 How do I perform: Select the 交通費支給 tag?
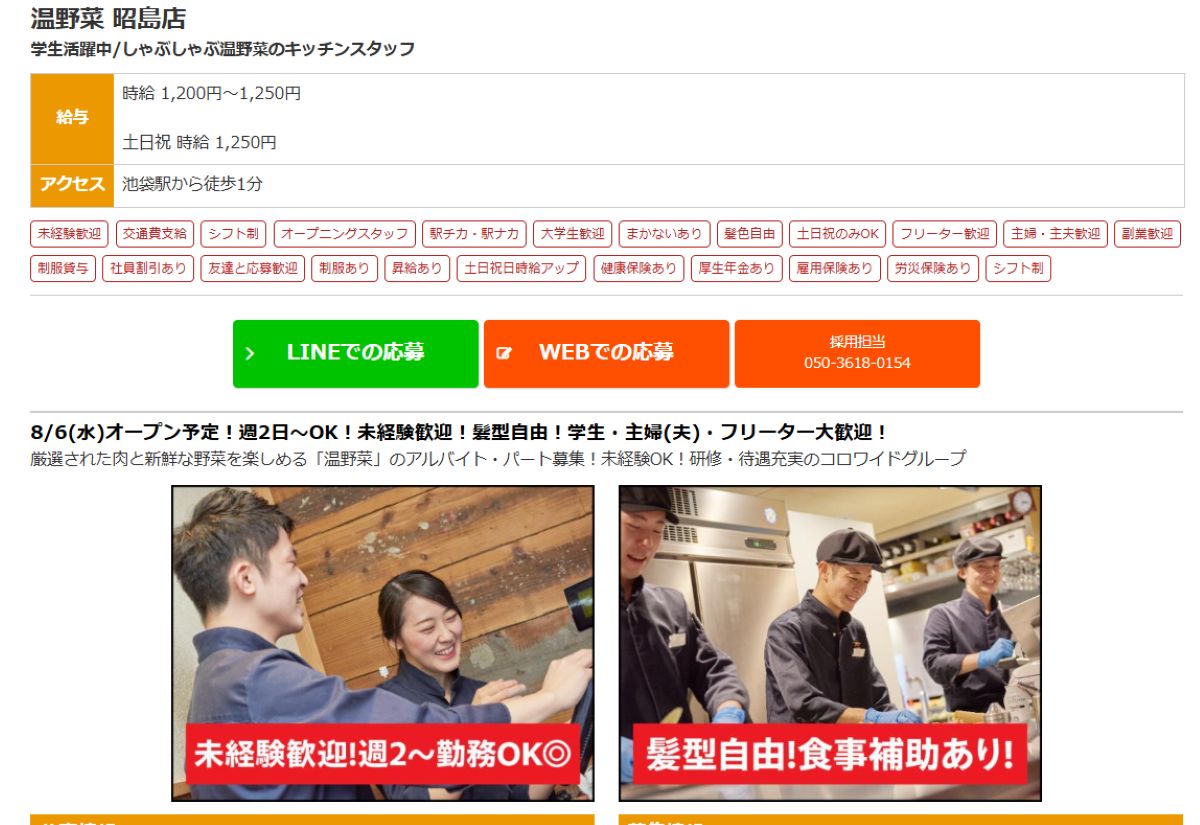click(154, 234)
